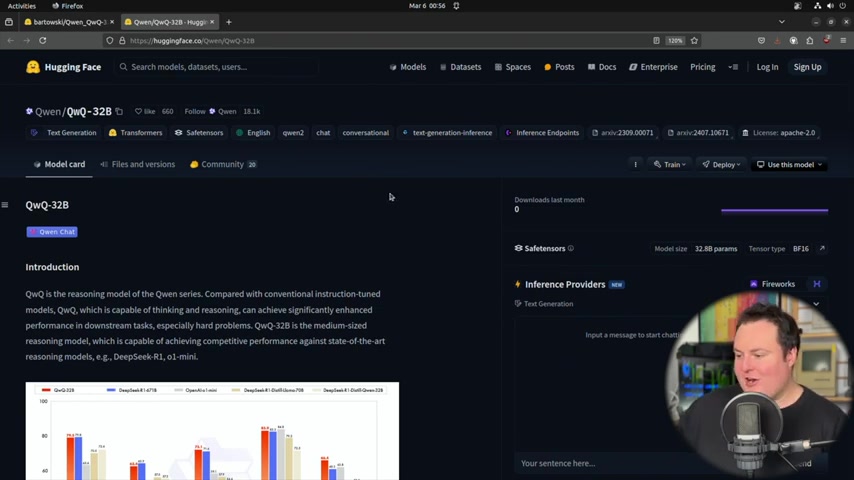Open arxiv:2309.00071 paper tag
Screen dimensions: 854x480
pyautogui.click(x=622, y=132)
